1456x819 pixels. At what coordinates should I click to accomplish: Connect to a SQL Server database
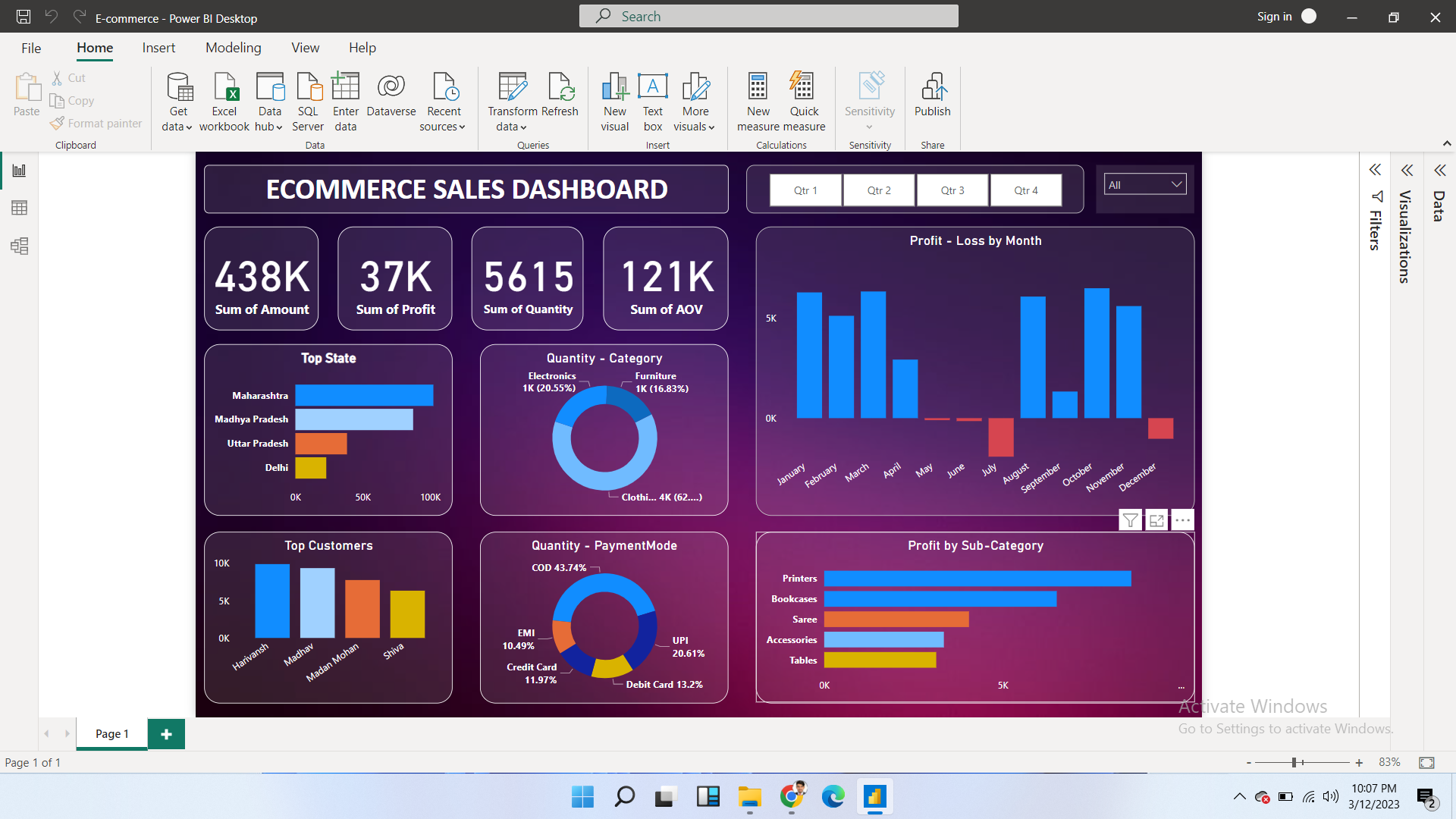(x=308, y=99)
